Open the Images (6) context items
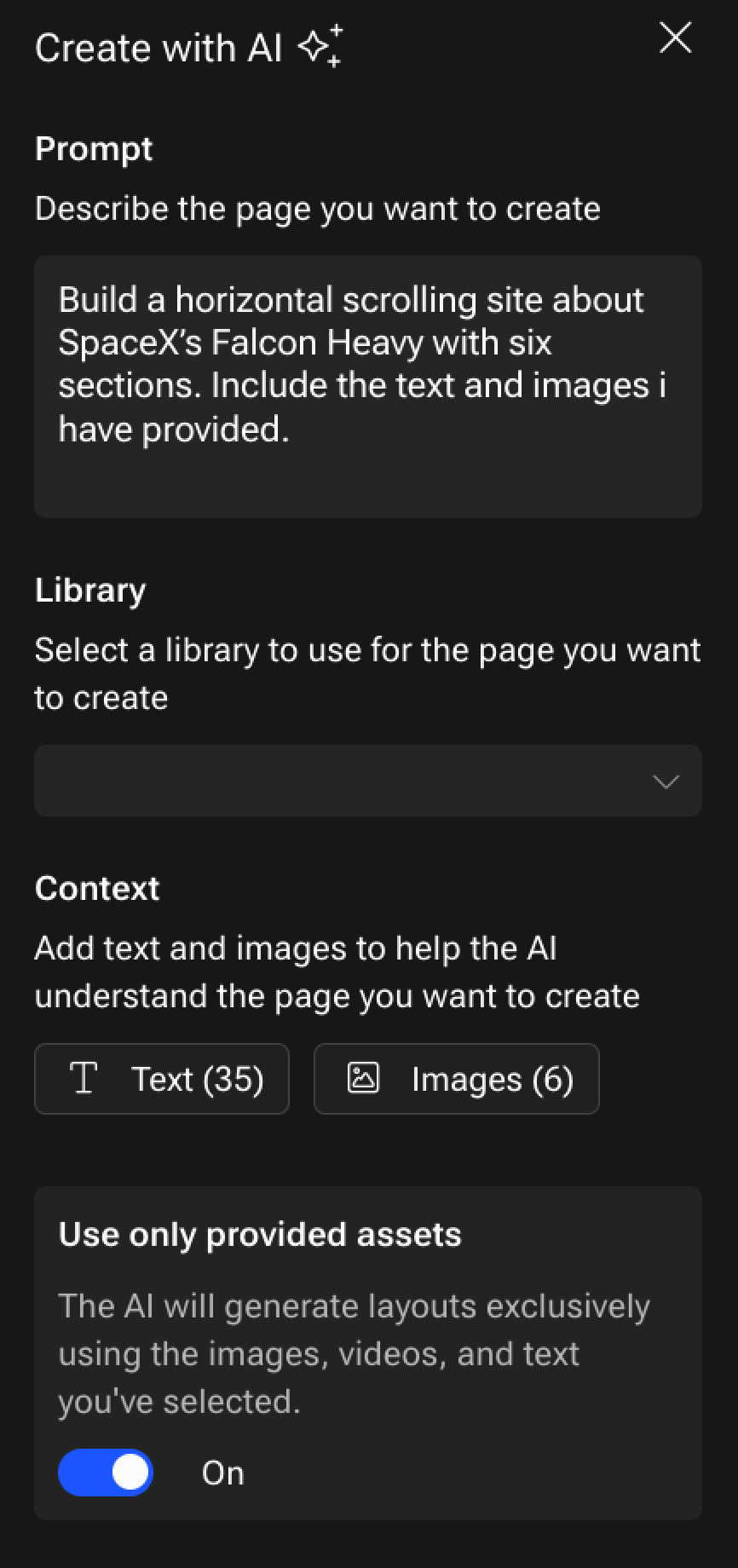The image size is (738, 1568). 457,1079
